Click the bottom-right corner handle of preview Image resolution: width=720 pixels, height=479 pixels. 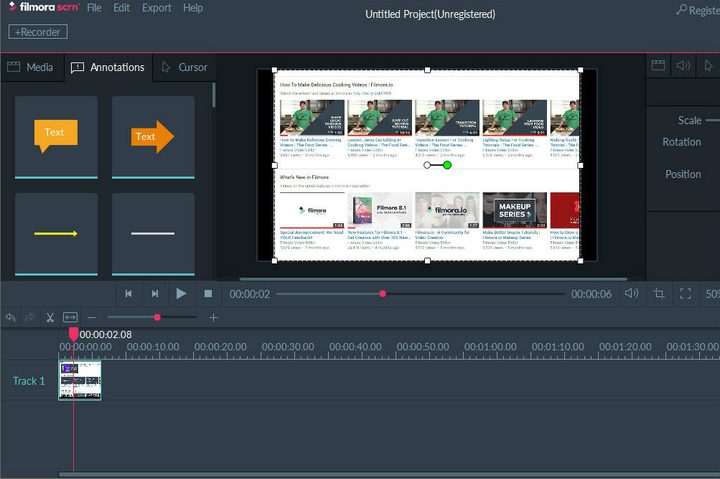(580, 261)
